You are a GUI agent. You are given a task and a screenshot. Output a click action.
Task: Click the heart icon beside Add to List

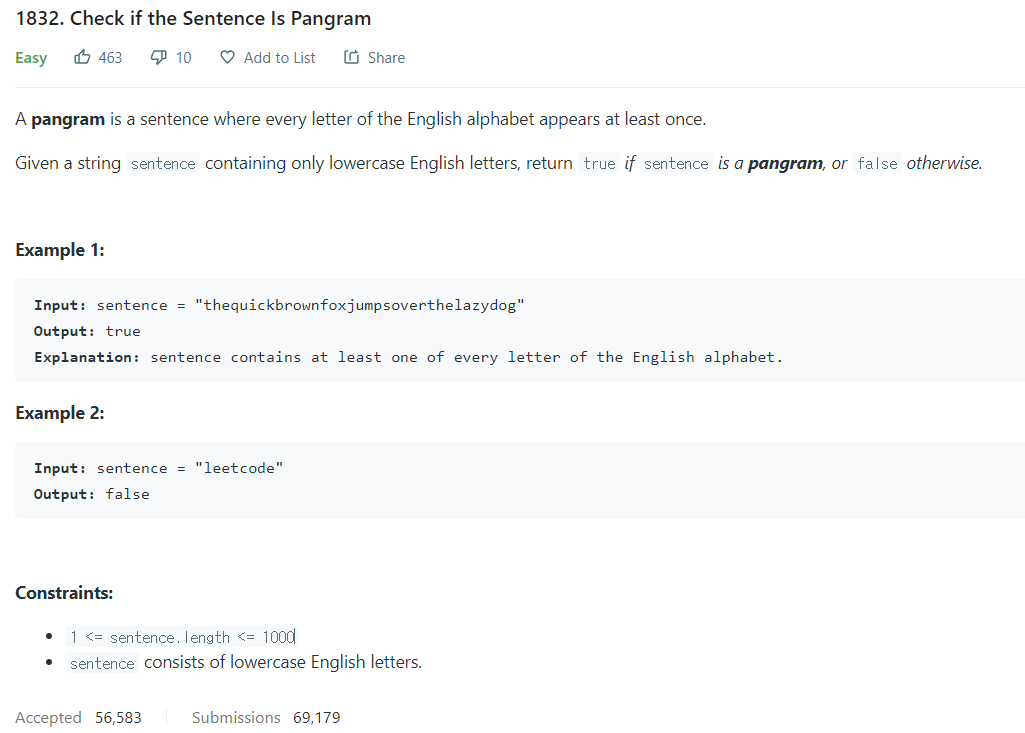pos(227,58)
